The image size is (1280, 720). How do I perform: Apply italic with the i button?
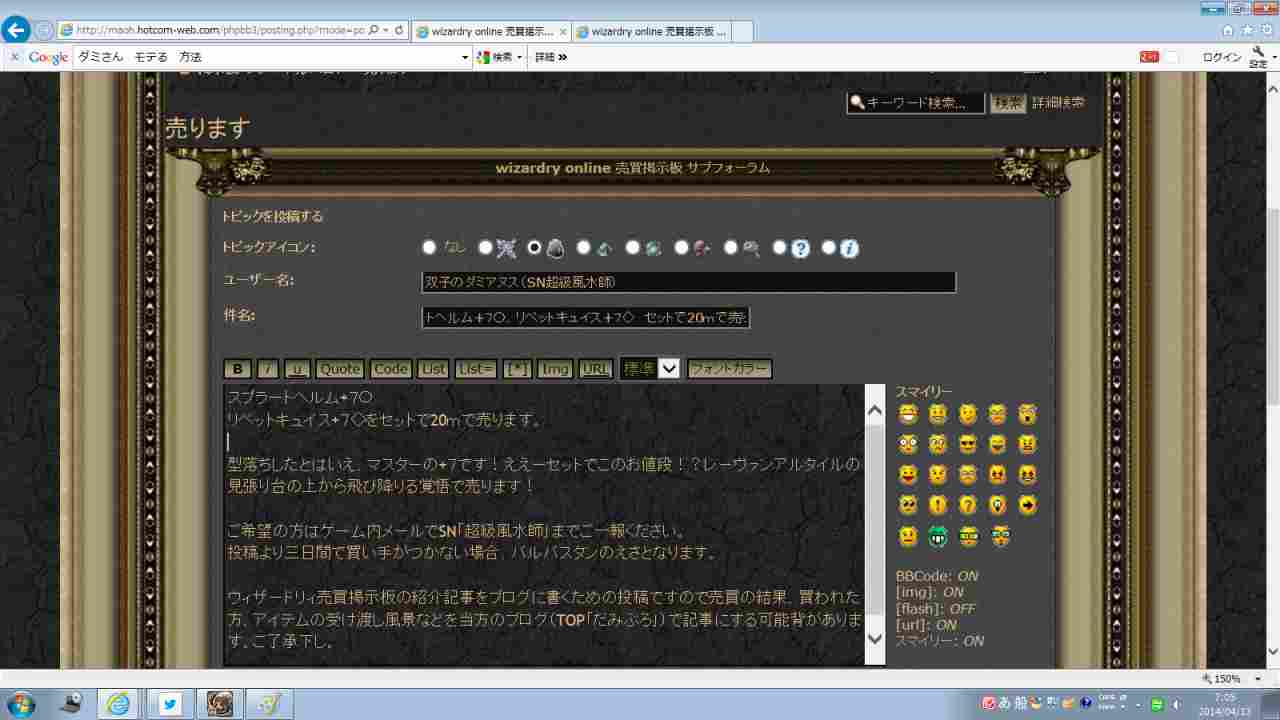click(268, 369)
